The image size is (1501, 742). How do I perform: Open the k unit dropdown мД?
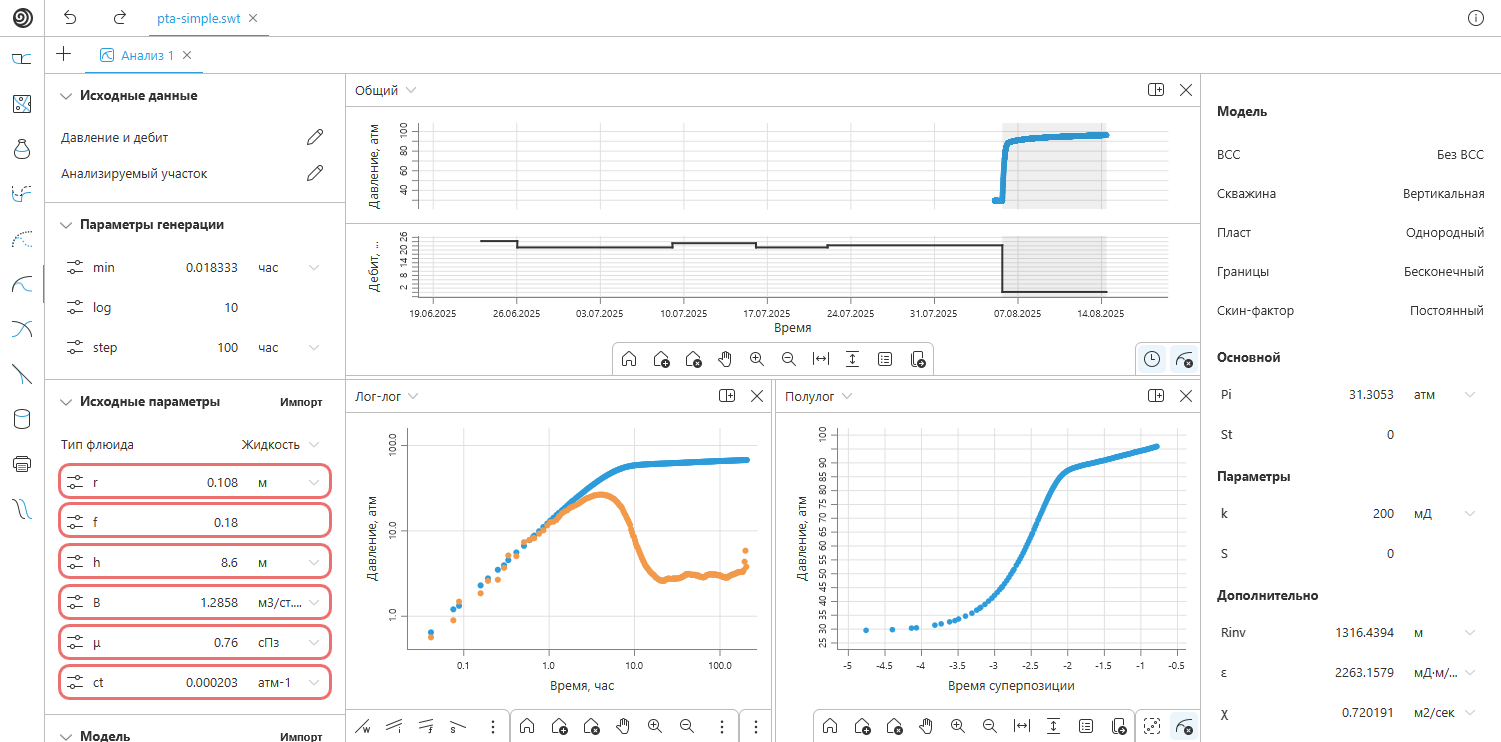(1469, 514)
